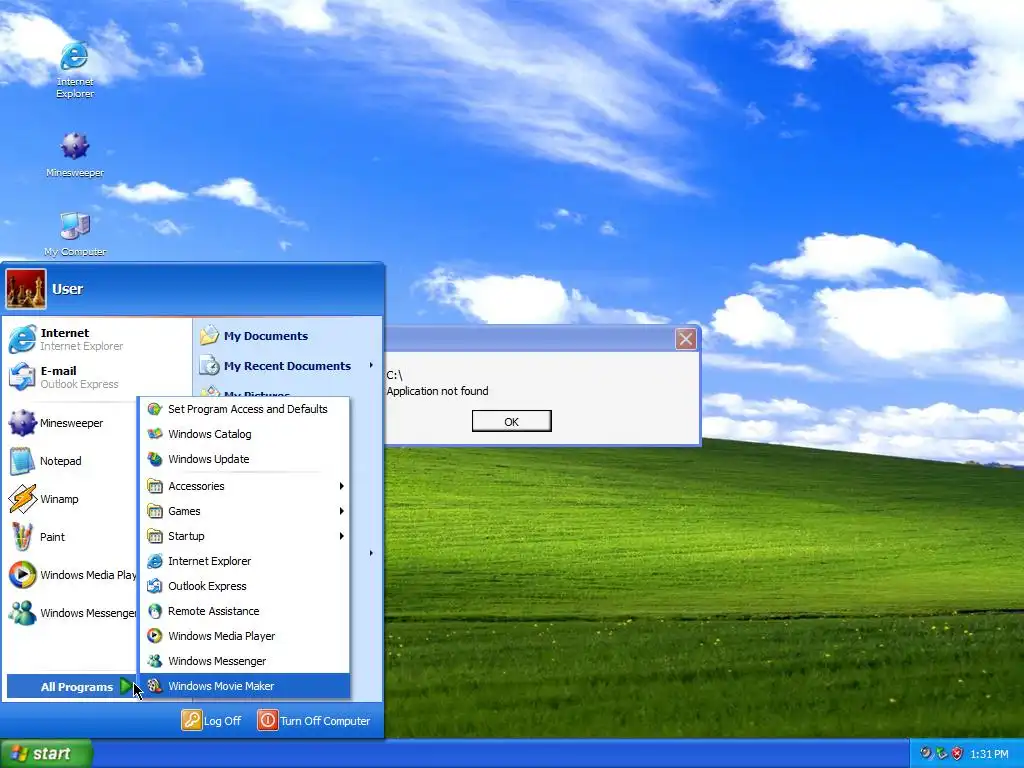The width and height of the screenshot is (1024, 768).
Task: Launch Internet Explorer from pinned Internet entry
Action: pos(98,339)
